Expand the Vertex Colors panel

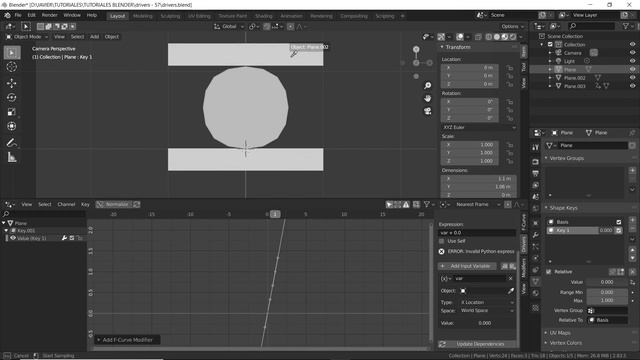[546, 343]
